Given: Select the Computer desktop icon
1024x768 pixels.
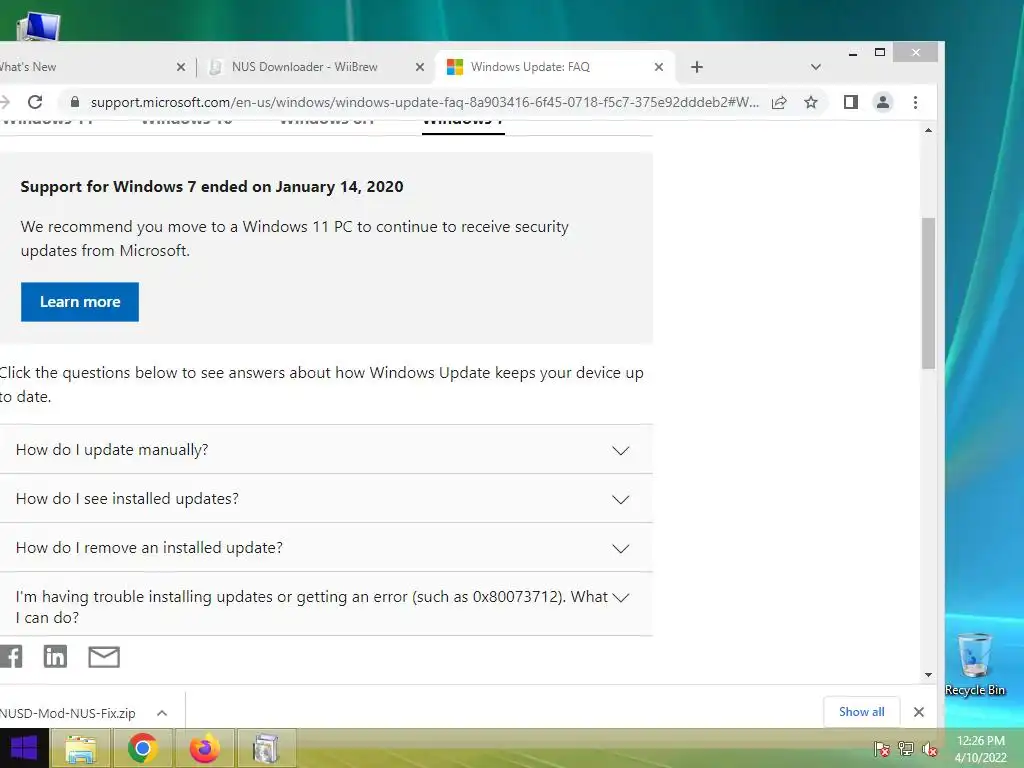Looking at the screenshot, I should coord(39,26).
